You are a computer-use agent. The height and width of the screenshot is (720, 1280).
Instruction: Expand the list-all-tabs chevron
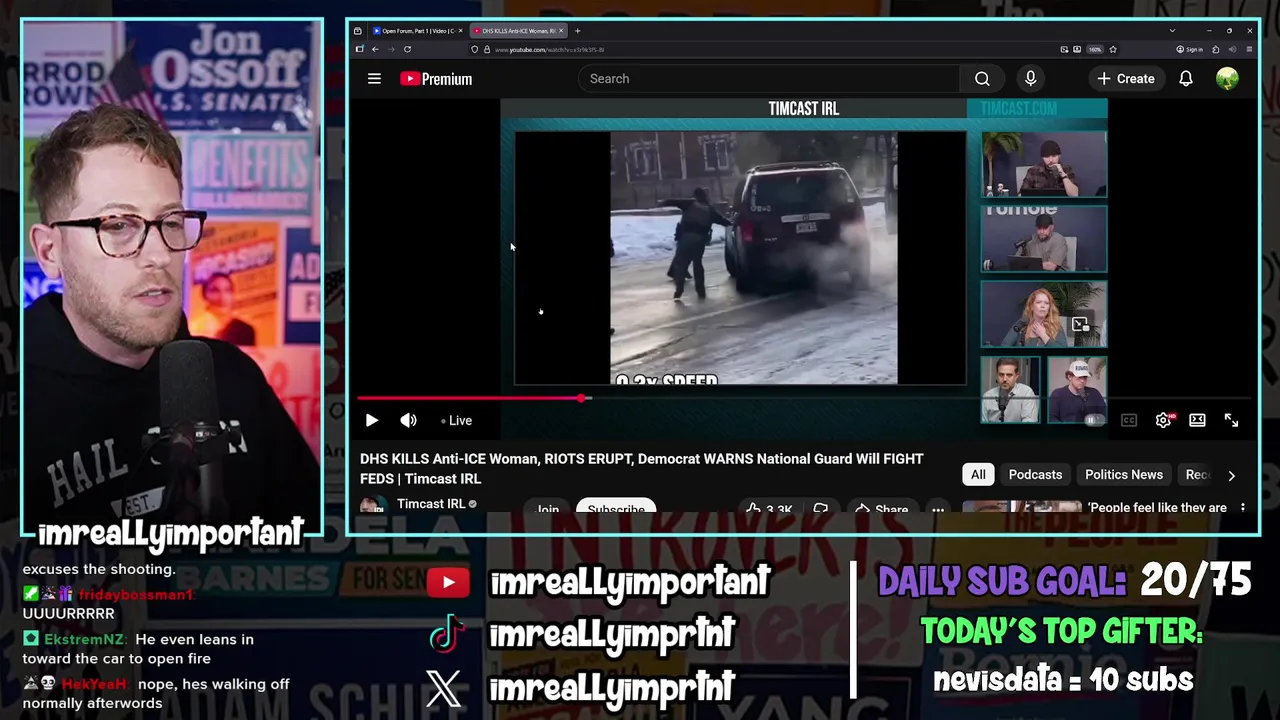(x=1172, y=31)
